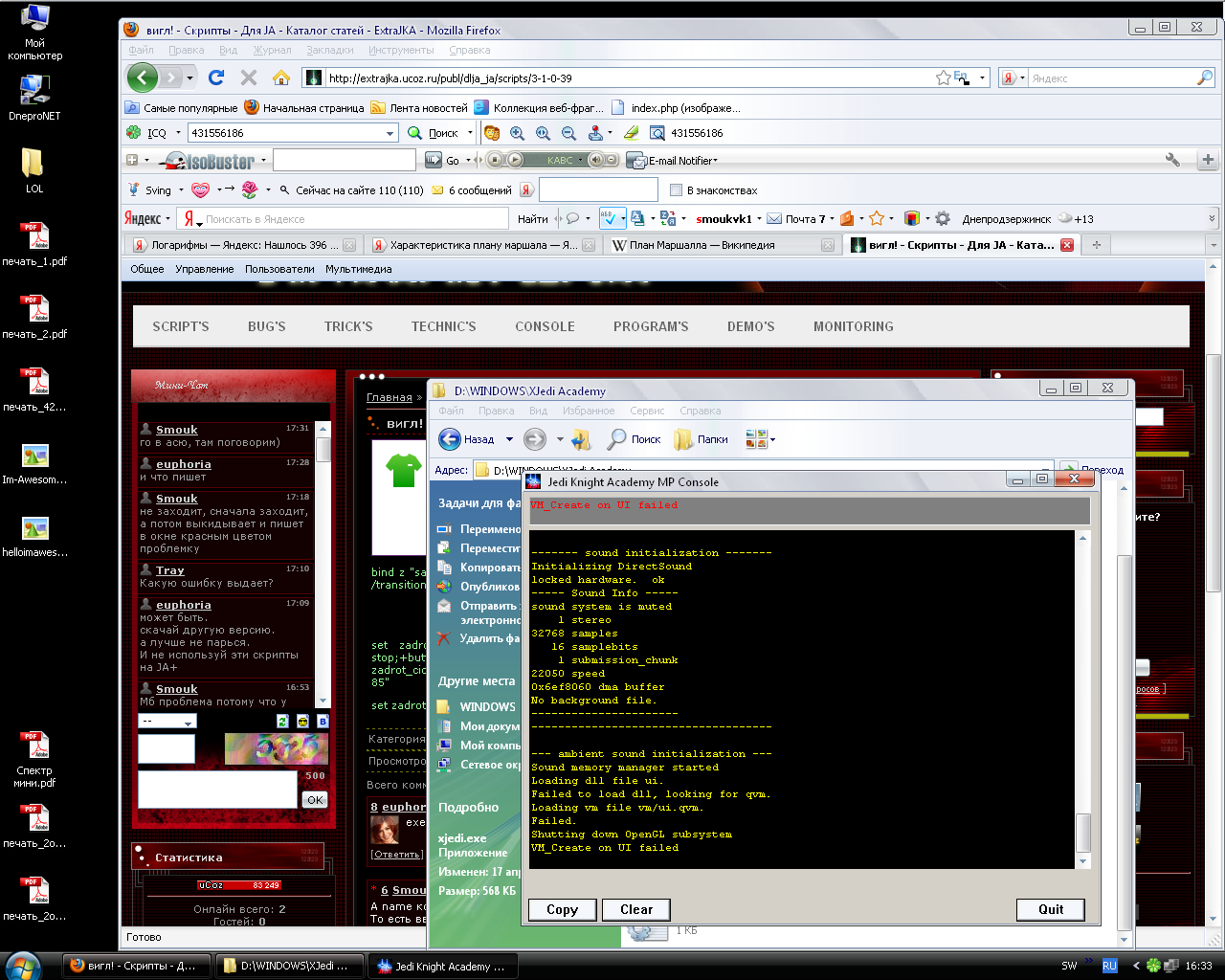Click Clear button in MP Console
Screen dimensions: 1225x980
point(636,909)
